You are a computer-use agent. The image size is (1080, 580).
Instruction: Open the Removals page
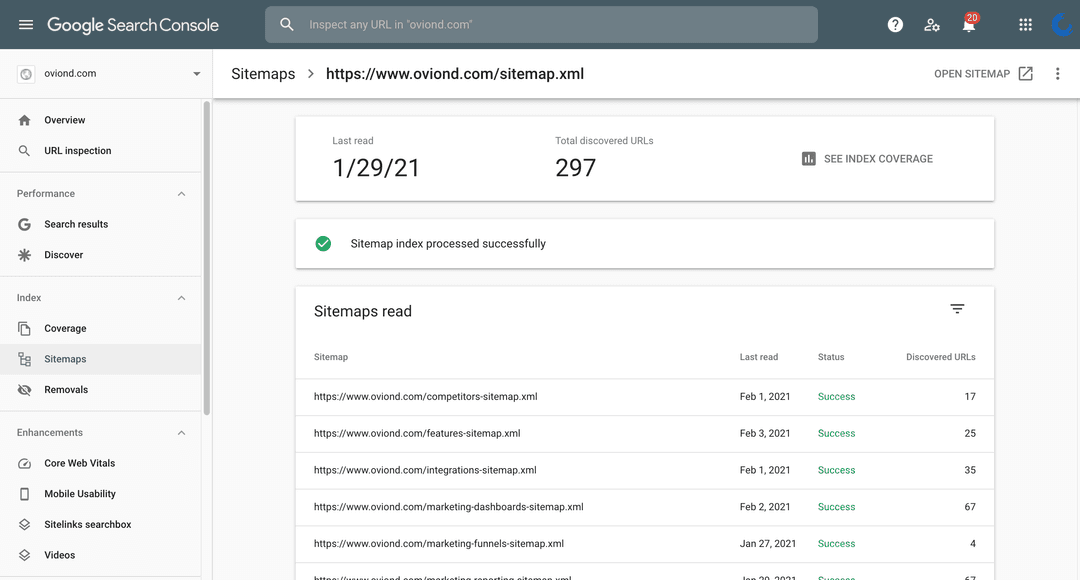coord(101,390)
